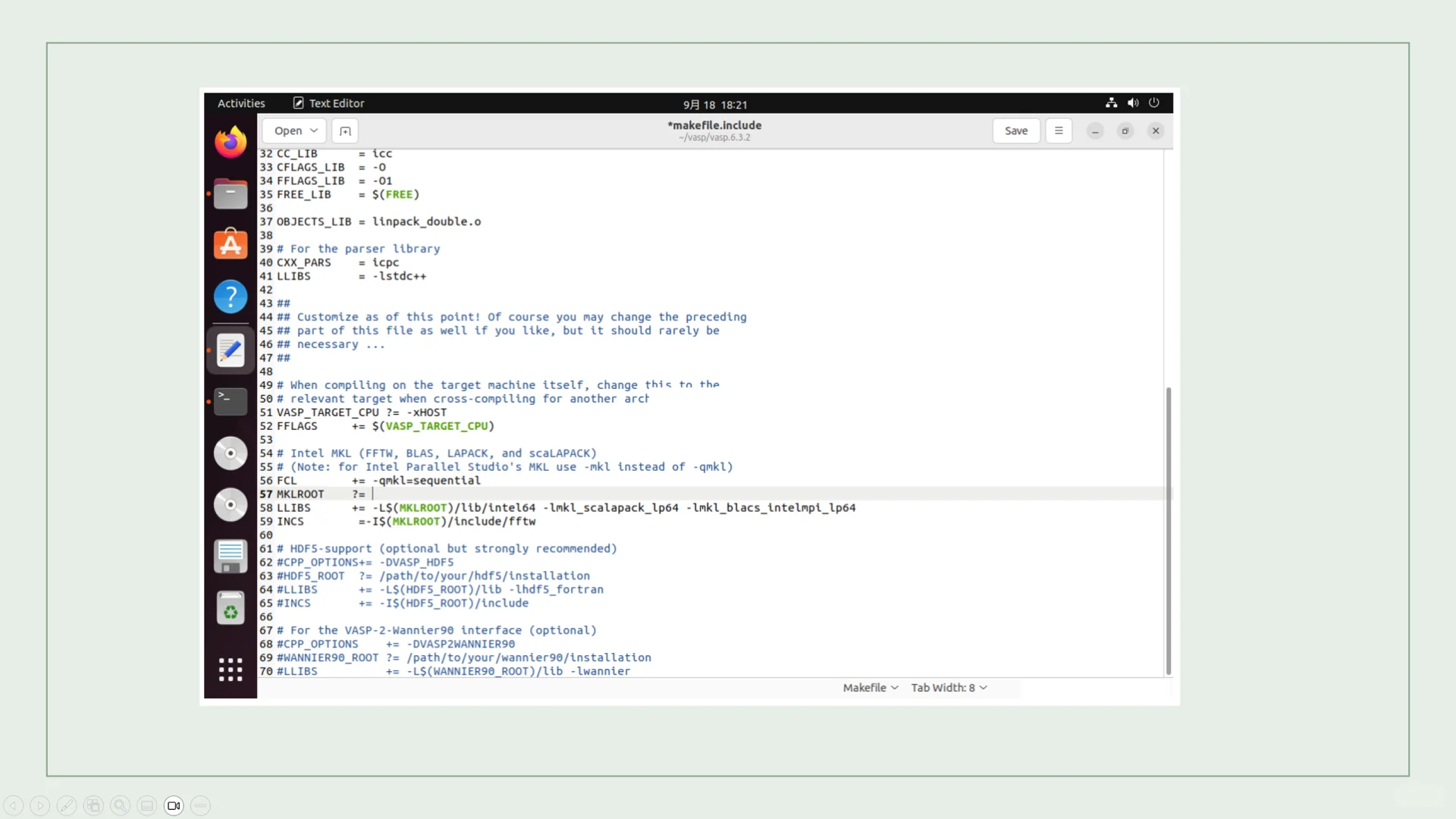The width and height of the screenshot is (1456, 819).
Task: Save the makefile.include document
Action: [1016, 131]
